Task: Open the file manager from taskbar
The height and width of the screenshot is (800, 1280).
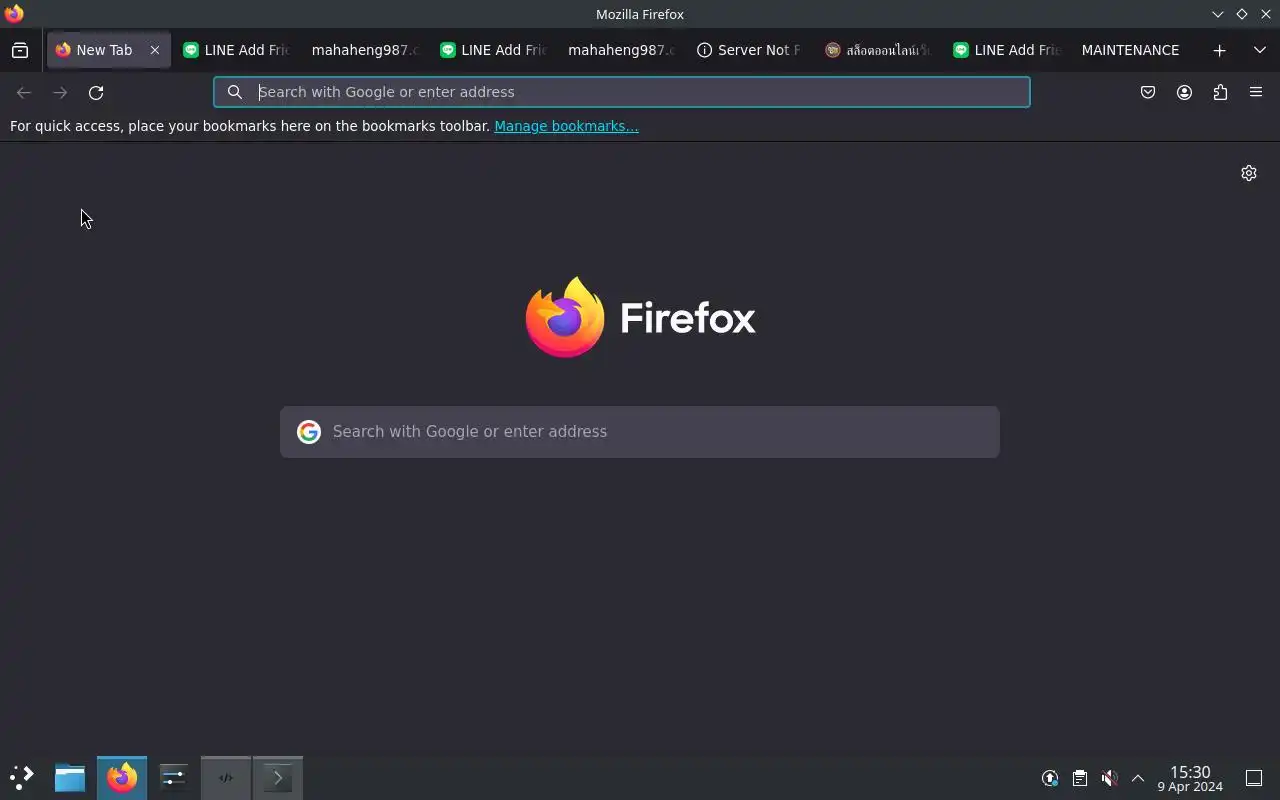Action: pos(70,778)
